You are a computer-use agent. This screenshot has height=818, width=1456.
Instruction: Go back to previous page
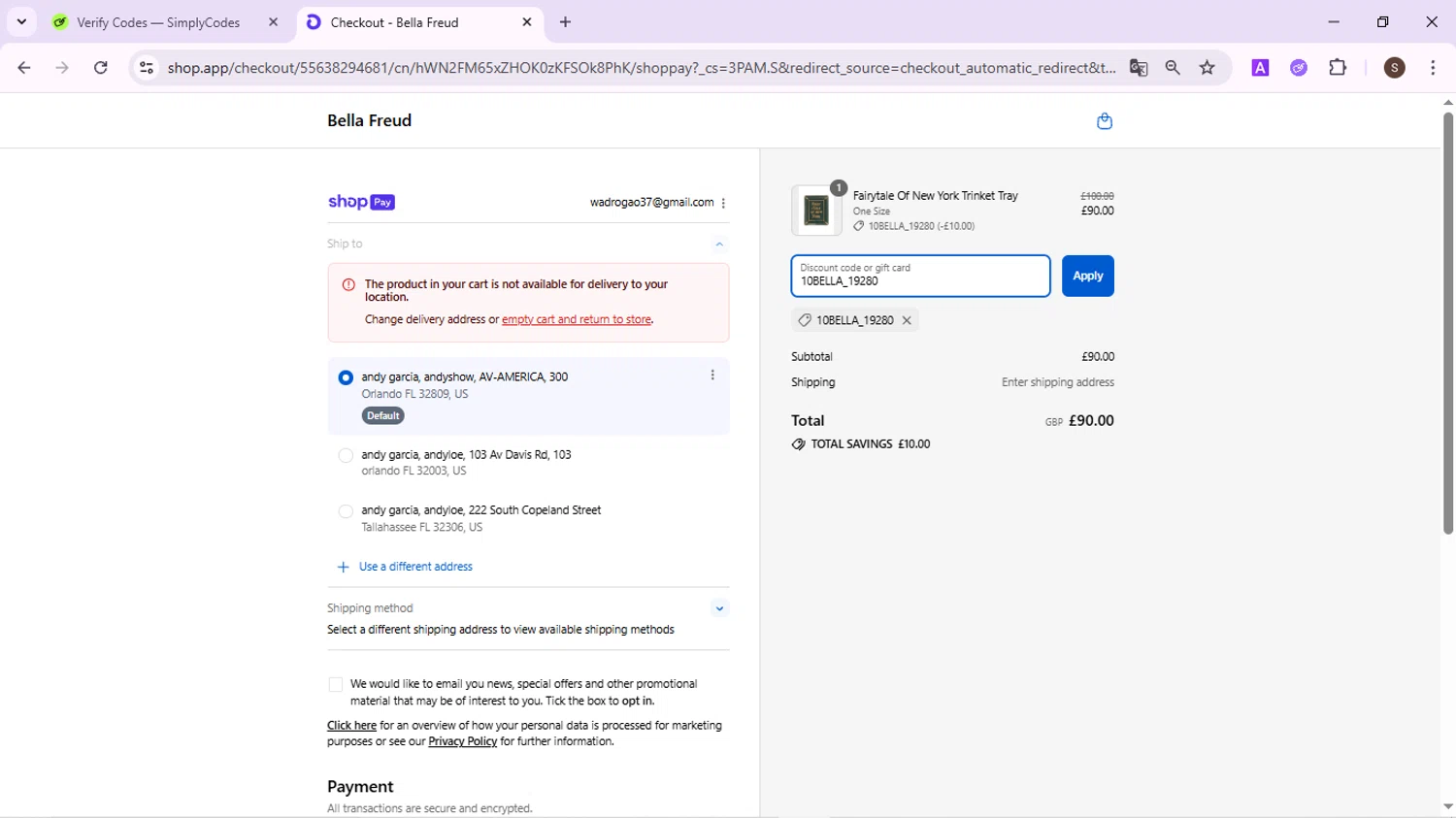coord(24,68)
